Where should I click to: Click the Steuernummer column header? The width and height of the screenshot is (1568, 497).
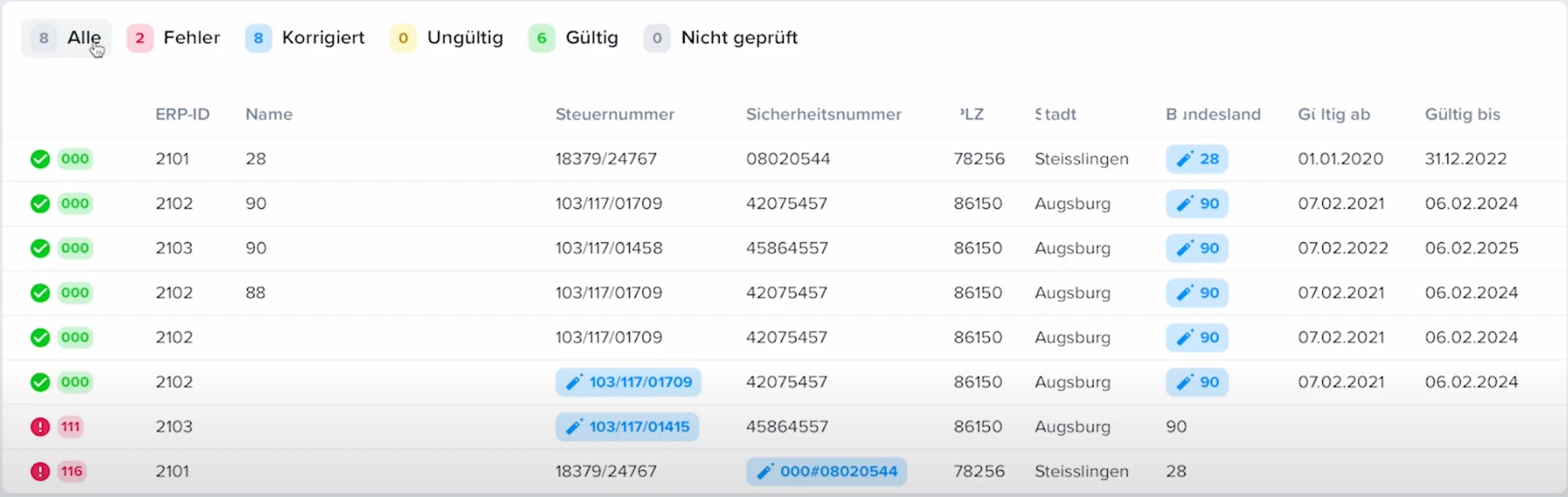point(615,115)
